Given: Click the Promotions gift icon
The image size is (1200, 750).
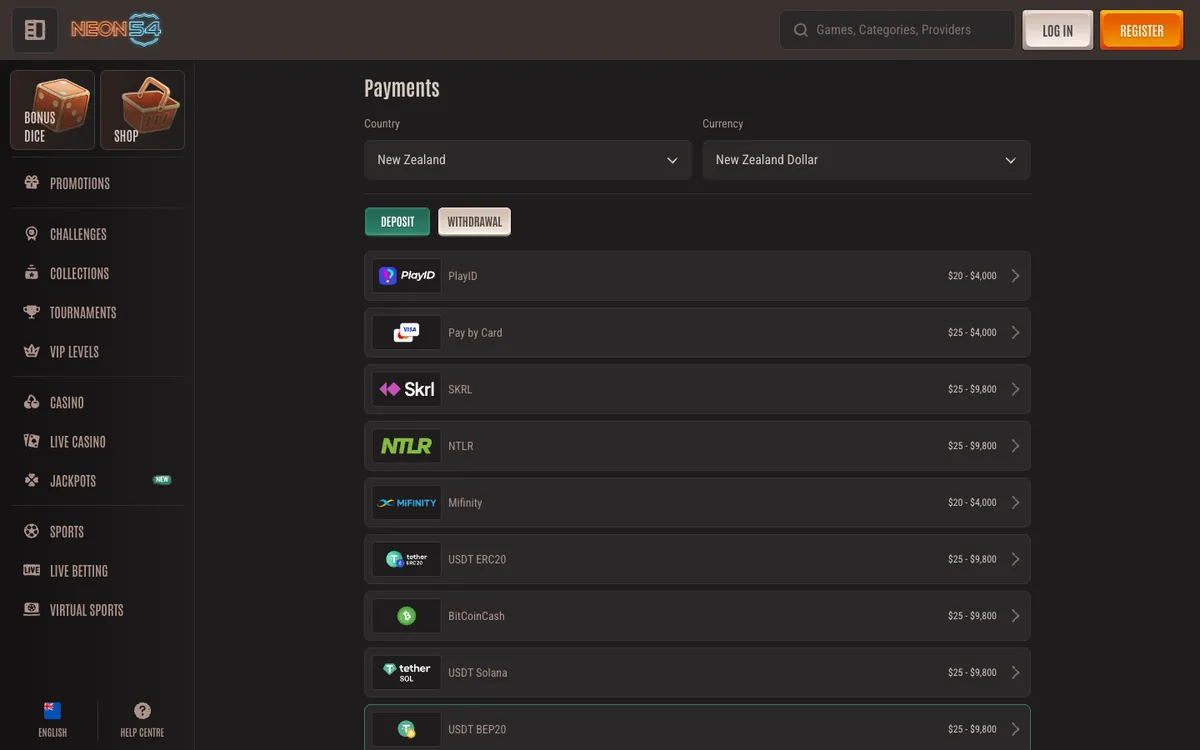Looking at the screenshot, I should (31, 183).
